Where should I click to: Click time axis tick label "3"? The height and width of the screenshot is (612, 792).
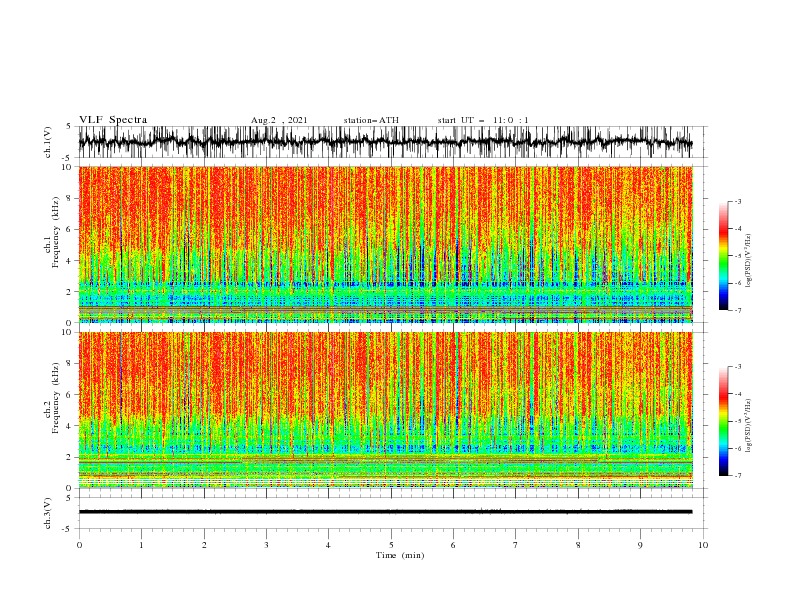point(266,545)
